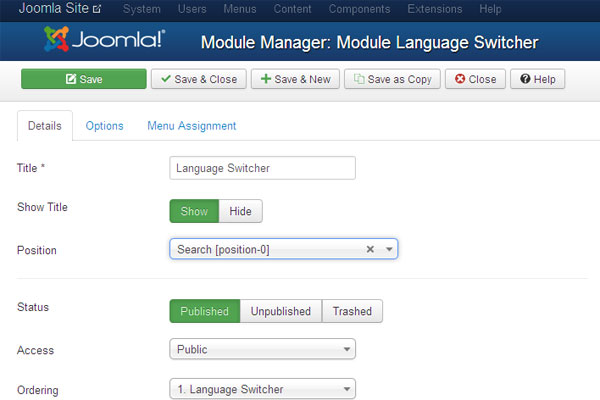The height and width of the screenshot is (400, 600).
Task: Open the Content menu
Action: click(292, 9)
